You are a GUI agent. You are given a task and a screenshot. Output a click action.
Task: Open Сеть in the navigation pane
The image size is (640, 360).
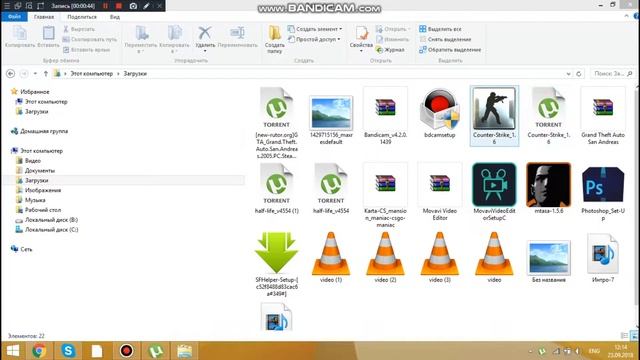pos(26,249)
